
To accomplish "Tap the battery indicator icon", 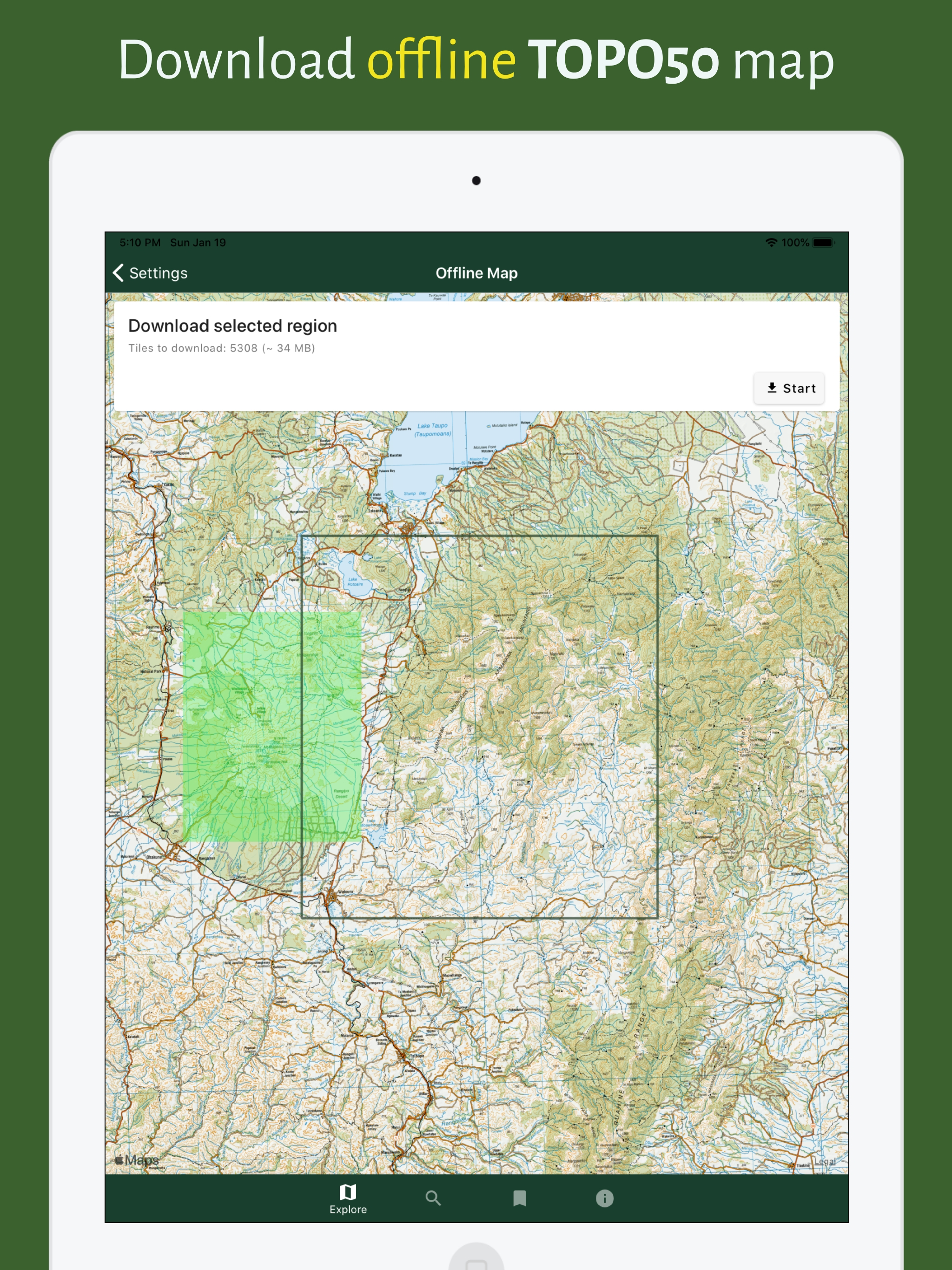I will click(823, 242).
